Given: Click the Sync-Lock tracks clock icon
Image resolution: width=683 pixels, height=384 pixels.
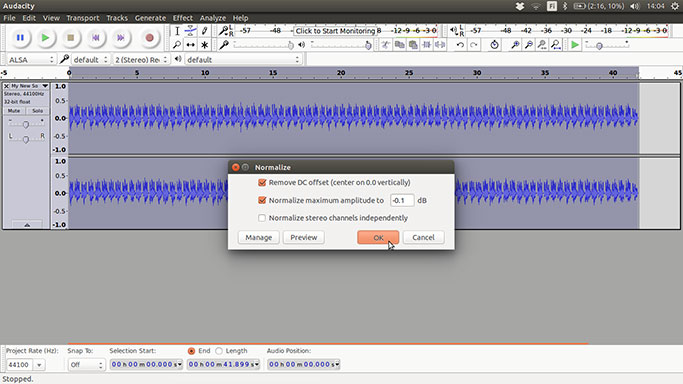Looking at the screenshot, I should coord(494,45).
